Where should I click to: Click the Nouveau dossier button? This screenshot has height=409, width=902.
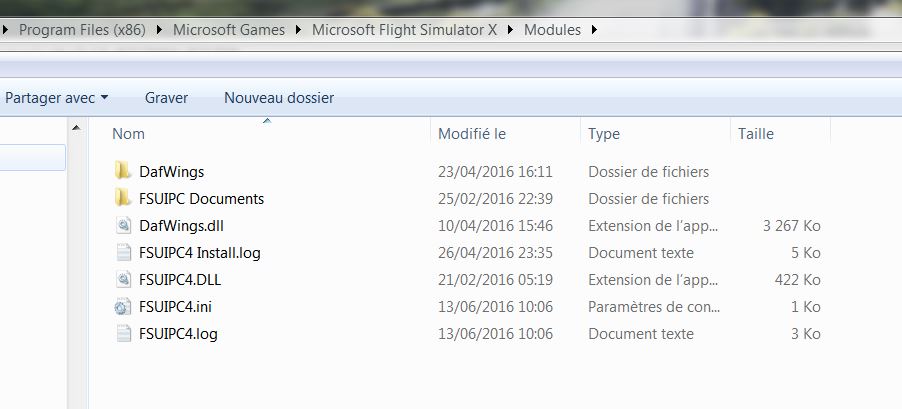click(x=279, y=98)
